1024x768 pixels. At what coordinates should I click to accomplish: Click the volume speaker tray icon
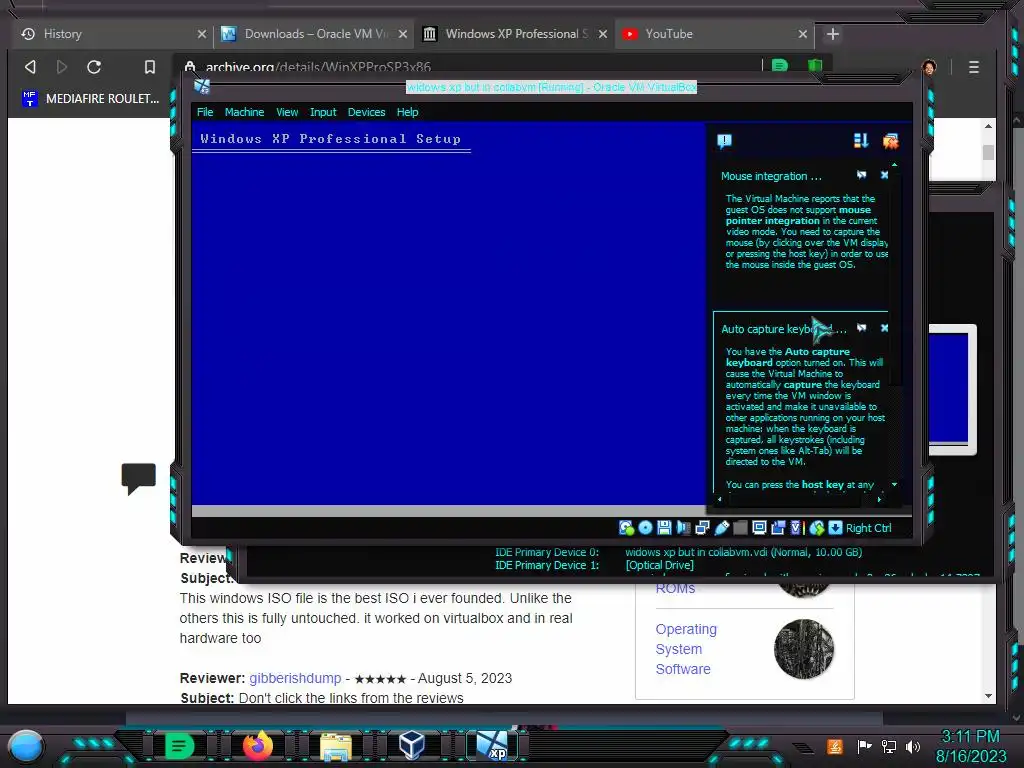click(913, 746)
